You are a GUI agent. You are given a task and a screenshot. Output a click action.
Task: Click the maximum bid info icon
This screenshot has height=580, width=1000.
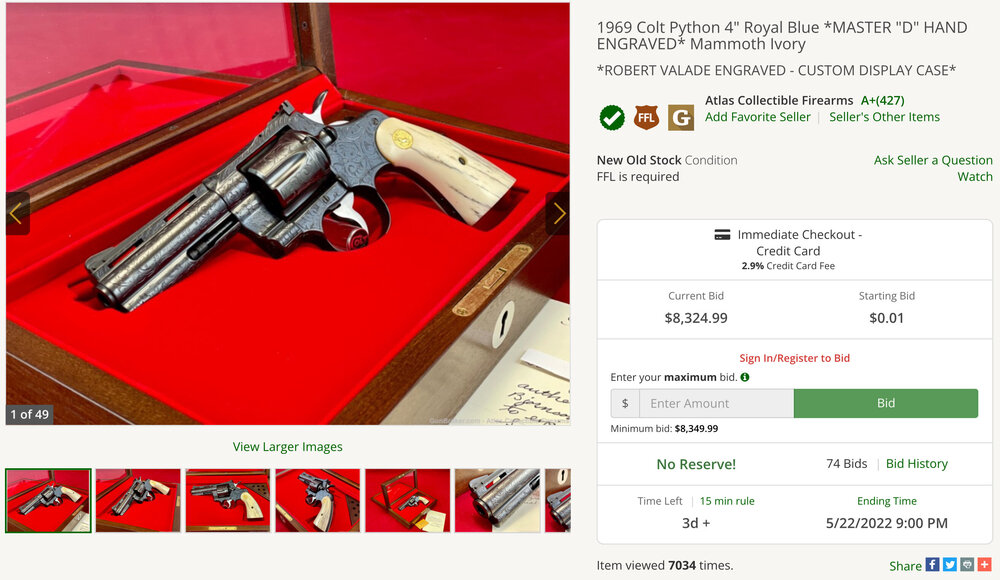[744, 377]
